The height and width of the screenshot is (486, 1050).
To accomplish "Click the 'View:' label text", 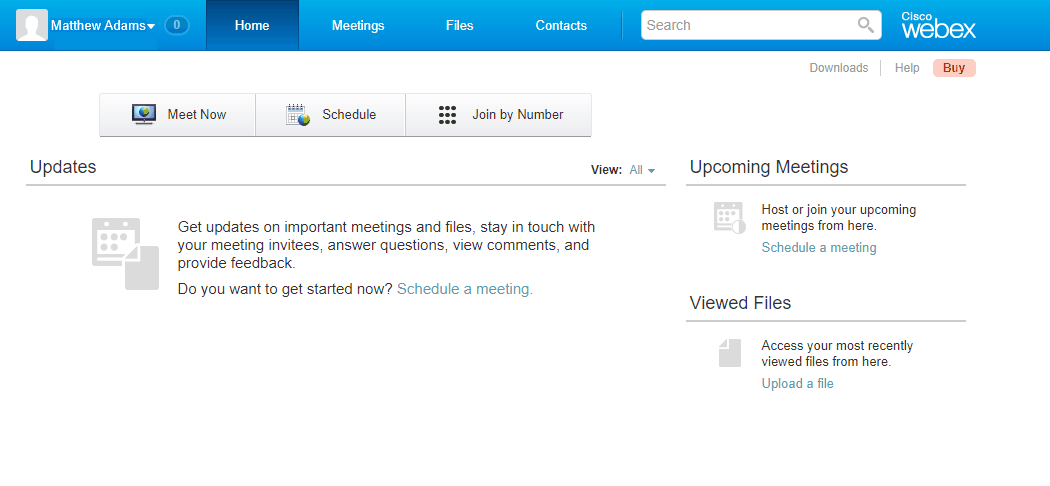I will (x=607, y=170).
